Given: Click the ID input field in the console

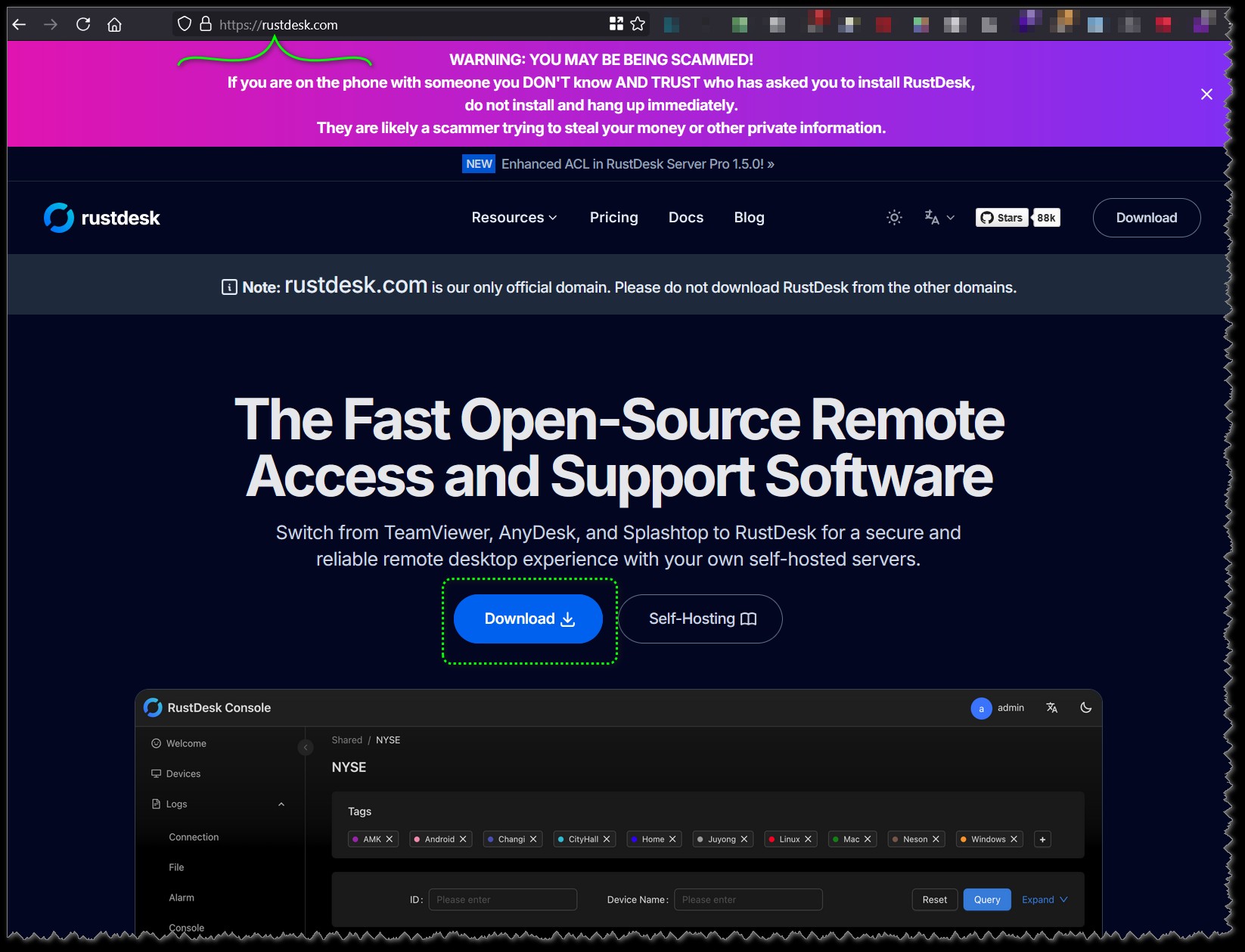Looking at the screenshot, I should pos(503,900).
